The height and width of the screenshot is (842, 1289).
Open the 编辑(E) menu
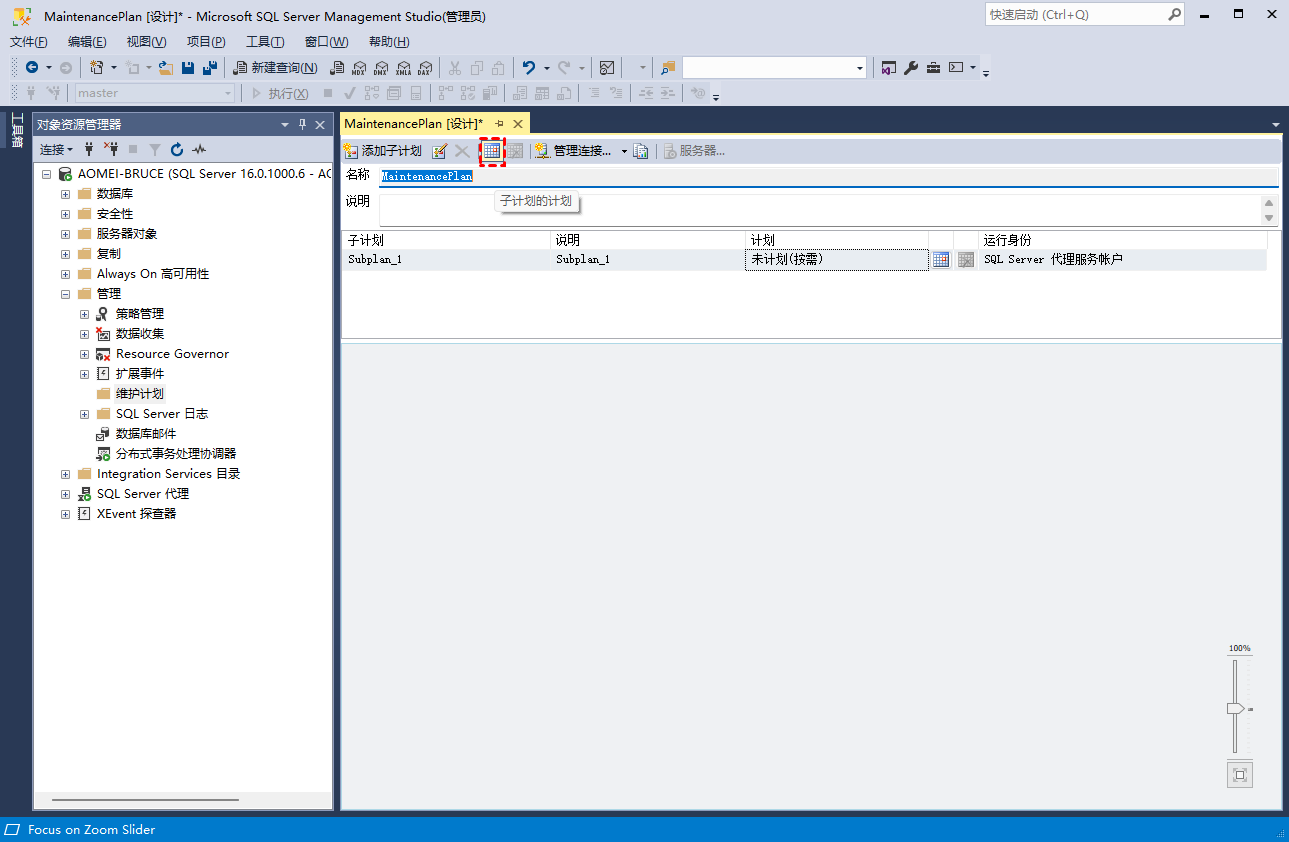(87, 42)
